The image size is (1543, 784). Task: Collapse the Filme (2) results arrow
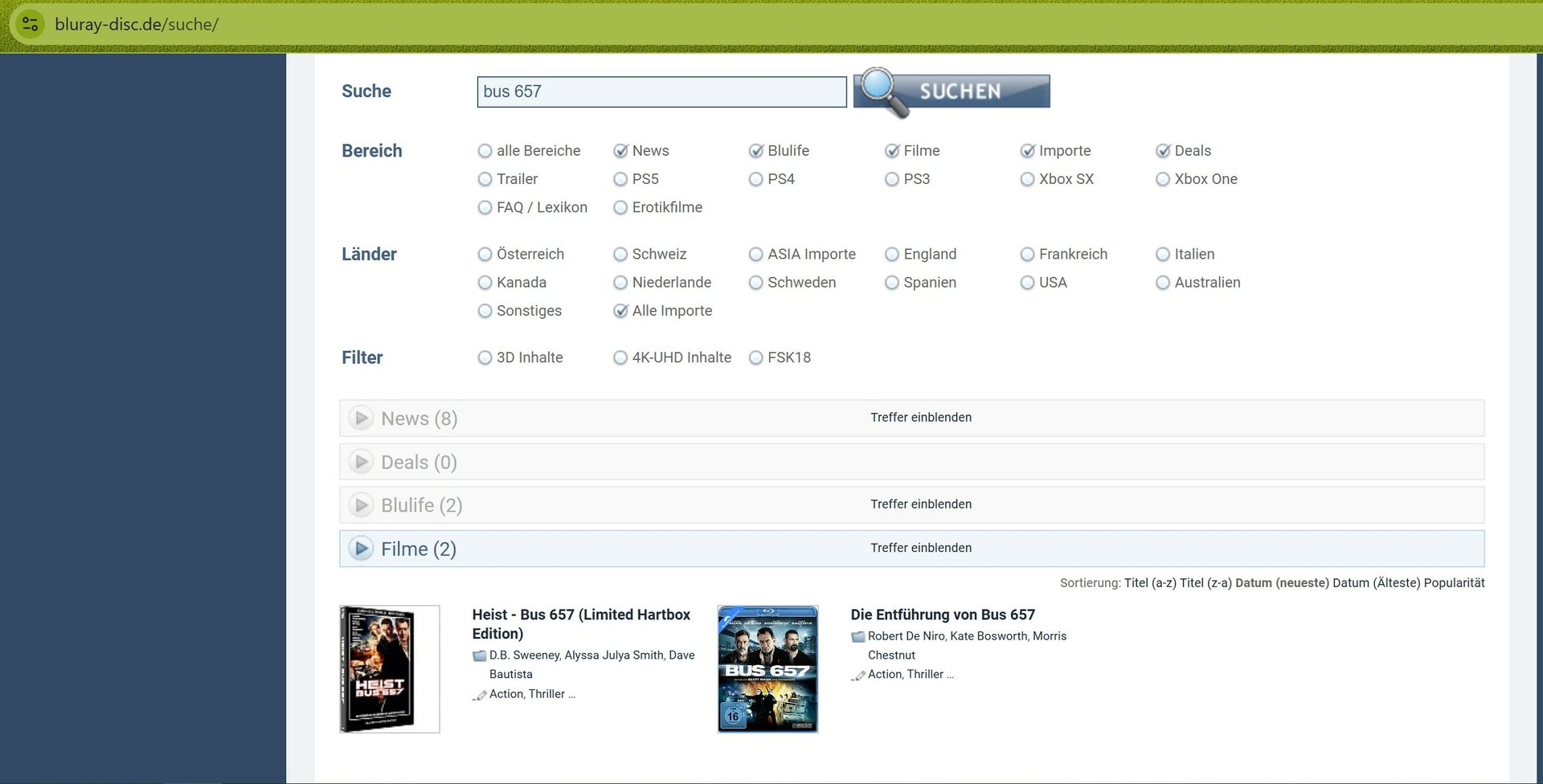click(361, 549)
